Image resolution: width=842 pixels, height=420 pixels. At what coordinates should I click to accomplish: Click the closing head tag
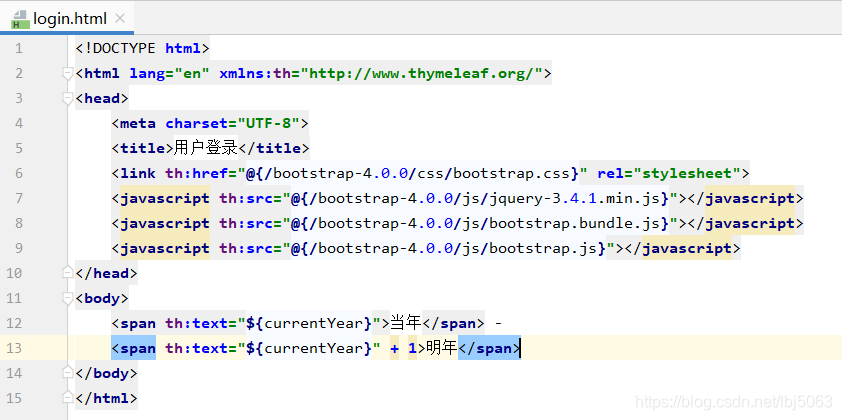click(x=106, y=273)
